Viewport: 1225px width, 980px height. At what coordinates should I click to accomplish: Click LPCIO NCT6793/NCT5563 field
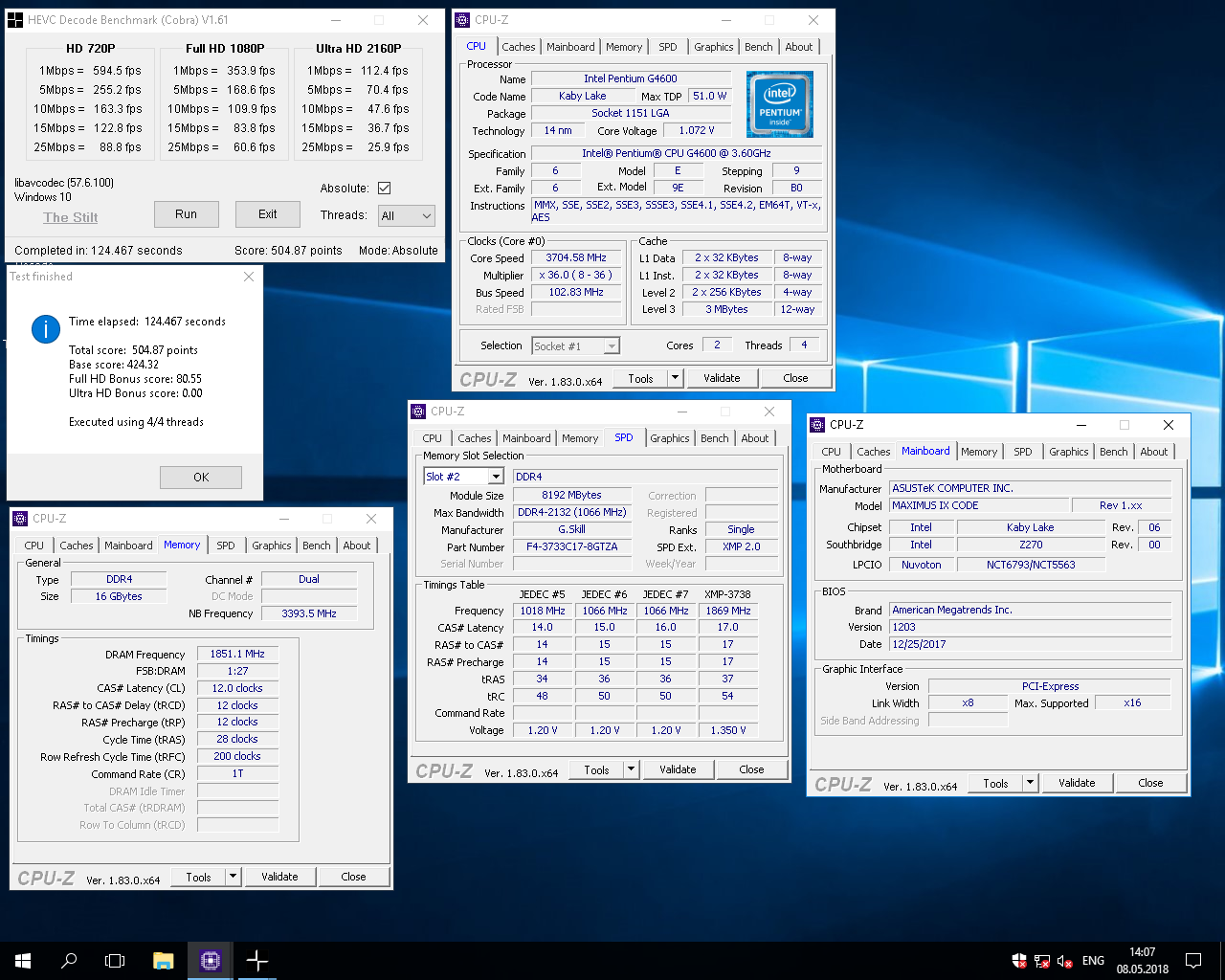tap(1031, 565)
